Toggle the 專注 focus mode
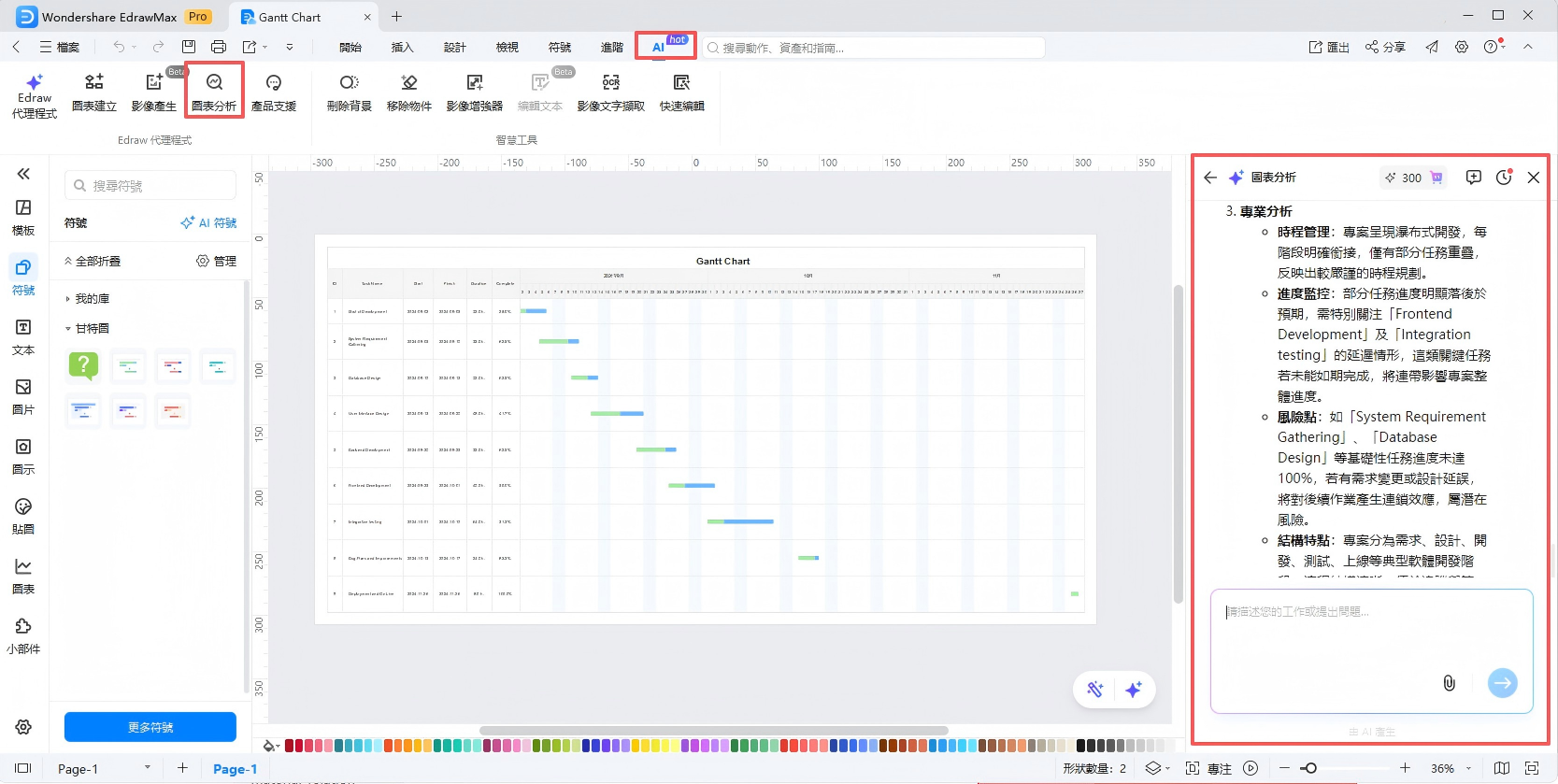The image size is (1558, 784). tap(1209, 768)
